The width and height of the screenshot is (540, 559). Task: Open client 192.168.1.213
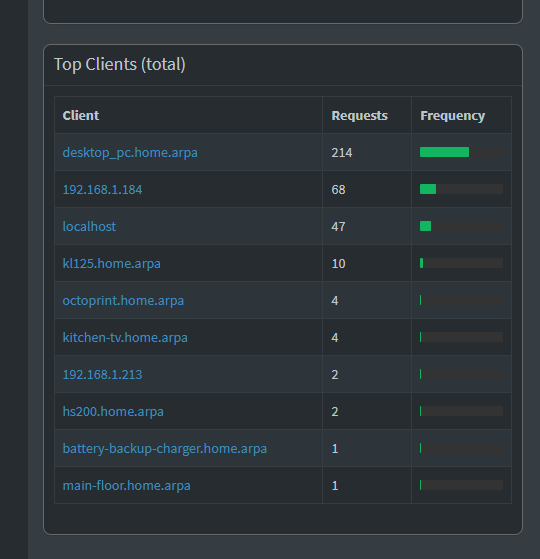pos(102,374)
